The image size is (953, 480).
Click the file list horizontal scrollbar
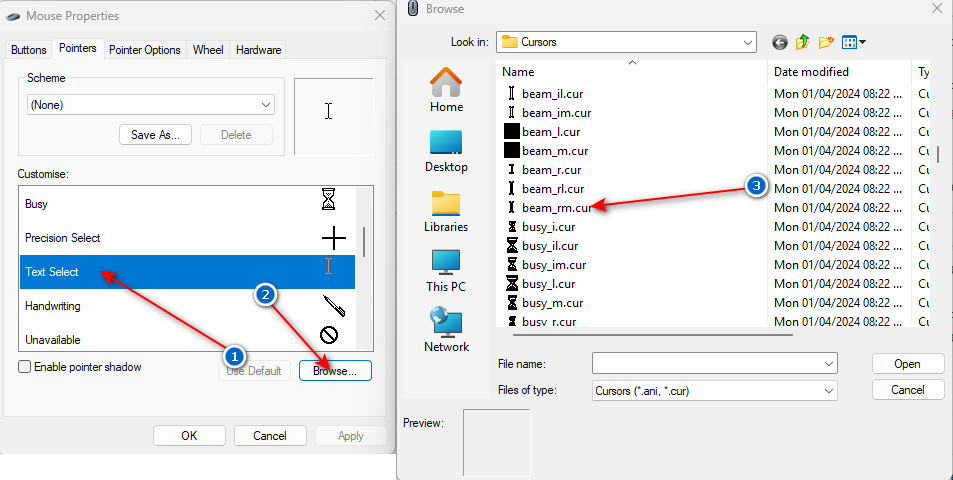(653, 334)
